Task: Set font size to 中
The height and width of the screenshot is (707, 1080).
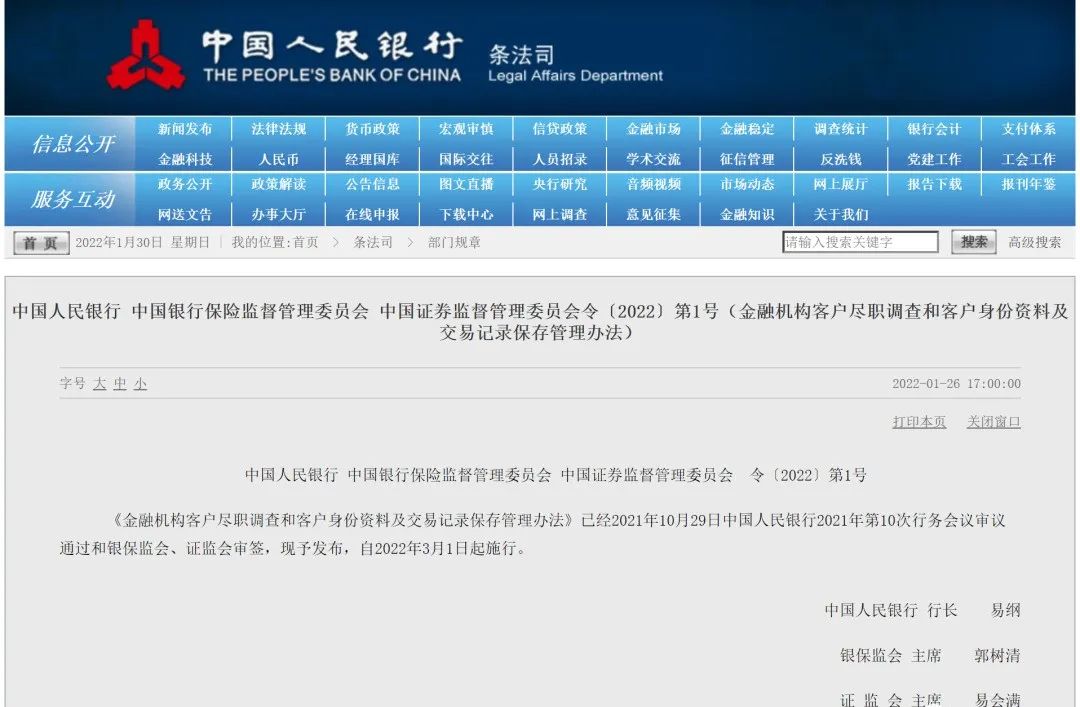Action: click(120, 384)
